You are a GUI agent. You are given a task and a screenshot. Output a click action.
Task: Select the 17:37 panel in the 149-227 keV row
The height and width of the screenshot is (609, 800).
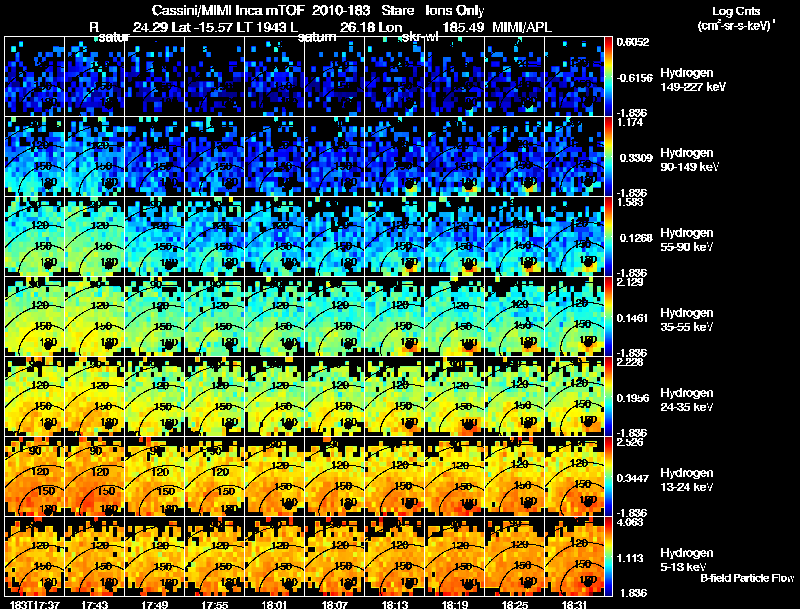34,77
